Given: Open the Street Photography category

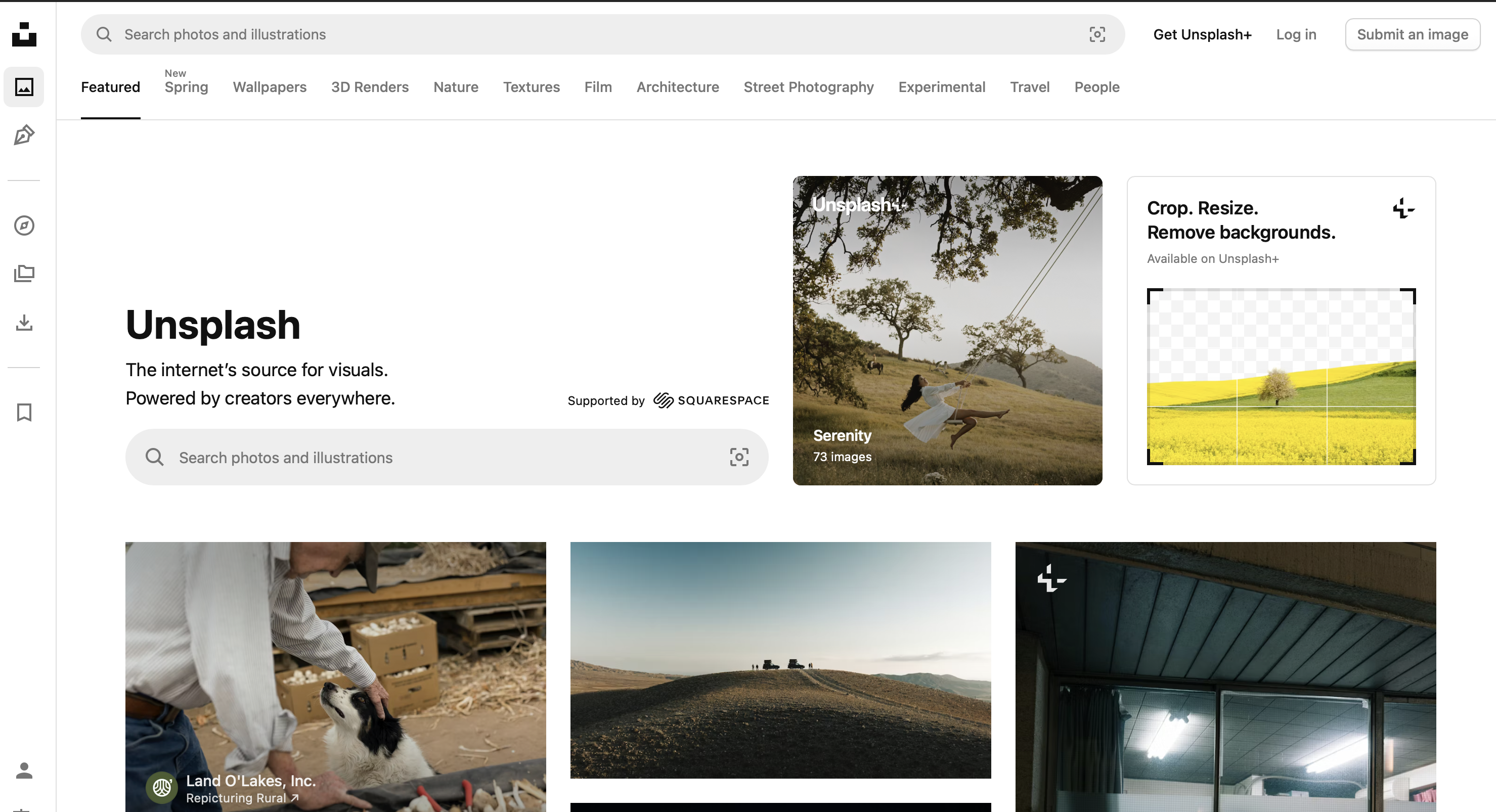Looking at the screenshot, I should pos(808,87).
